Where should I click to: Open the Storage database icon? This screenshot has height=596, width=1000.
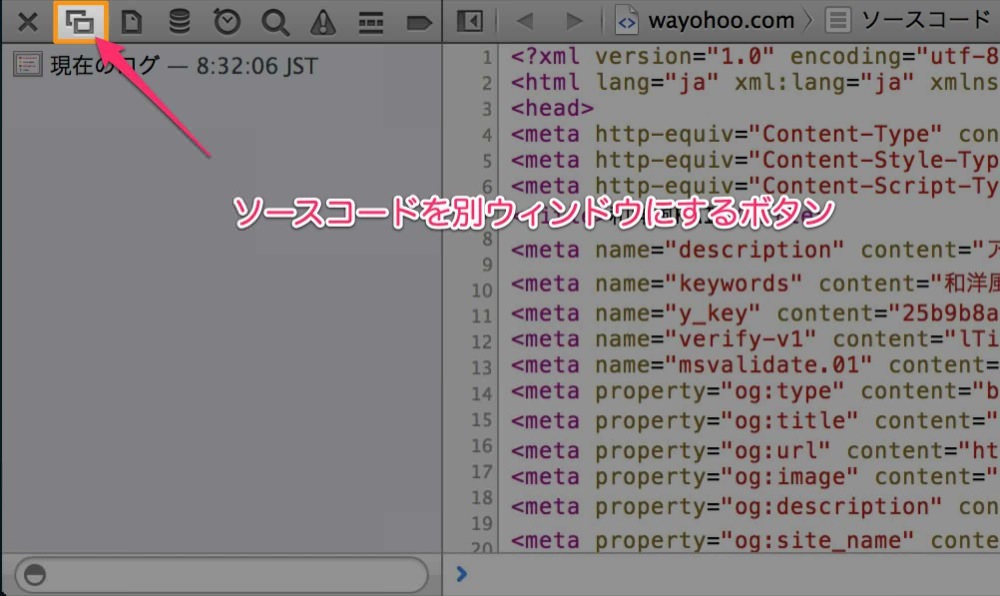pos(179,22)
